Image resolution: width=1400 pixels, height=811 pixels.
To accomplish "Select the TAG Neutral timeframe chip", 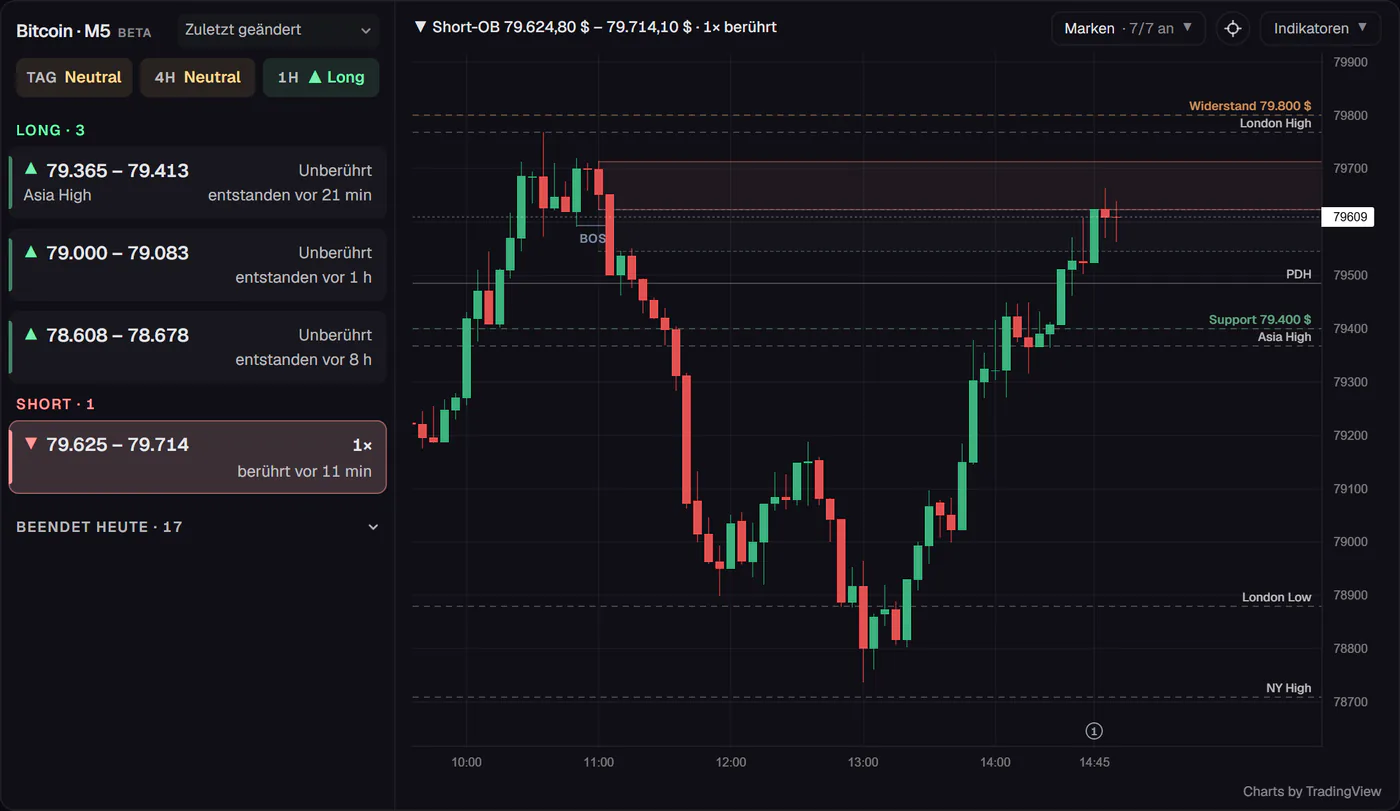I will [74, 77].
